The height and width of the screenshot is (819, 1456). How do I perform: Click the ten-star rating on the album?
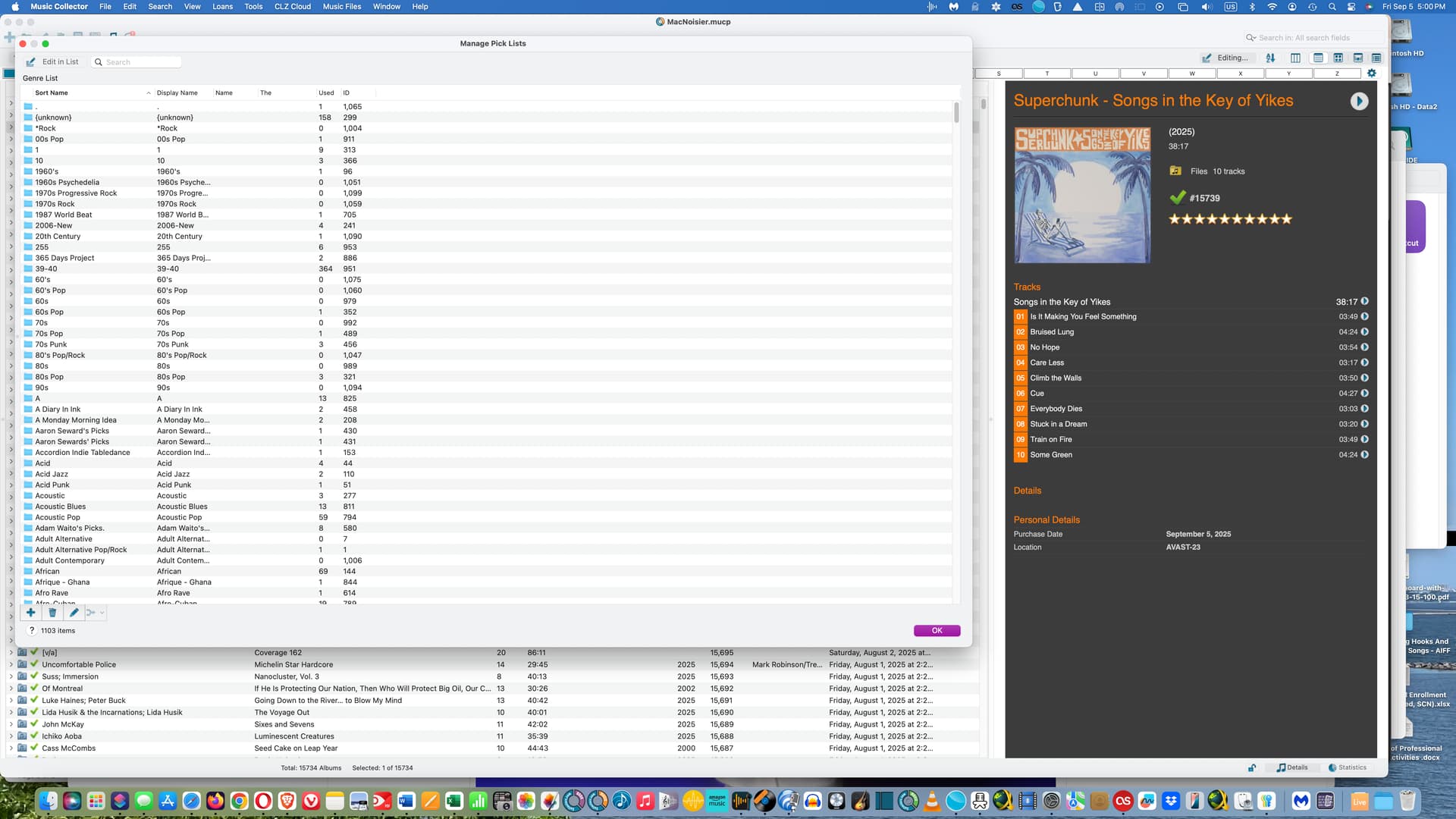1230,219
